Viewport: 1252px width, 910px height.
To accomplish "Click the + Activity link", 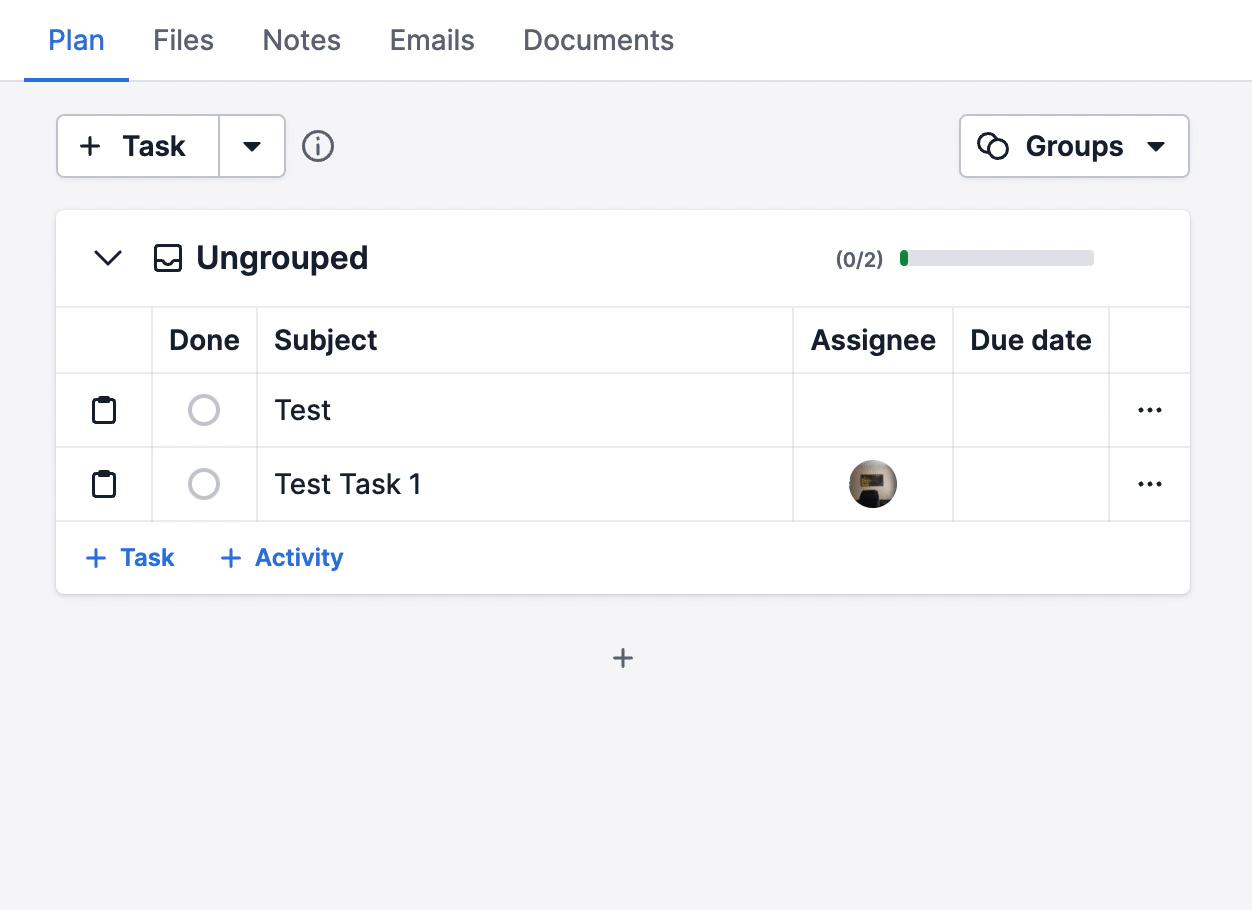I will point(280,557).
